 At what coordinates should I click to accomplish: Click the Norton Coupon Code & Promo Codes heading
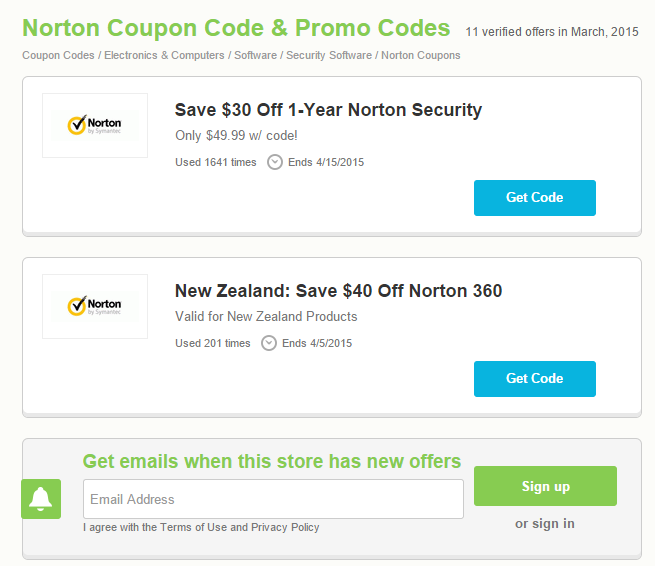click(236, 27)
